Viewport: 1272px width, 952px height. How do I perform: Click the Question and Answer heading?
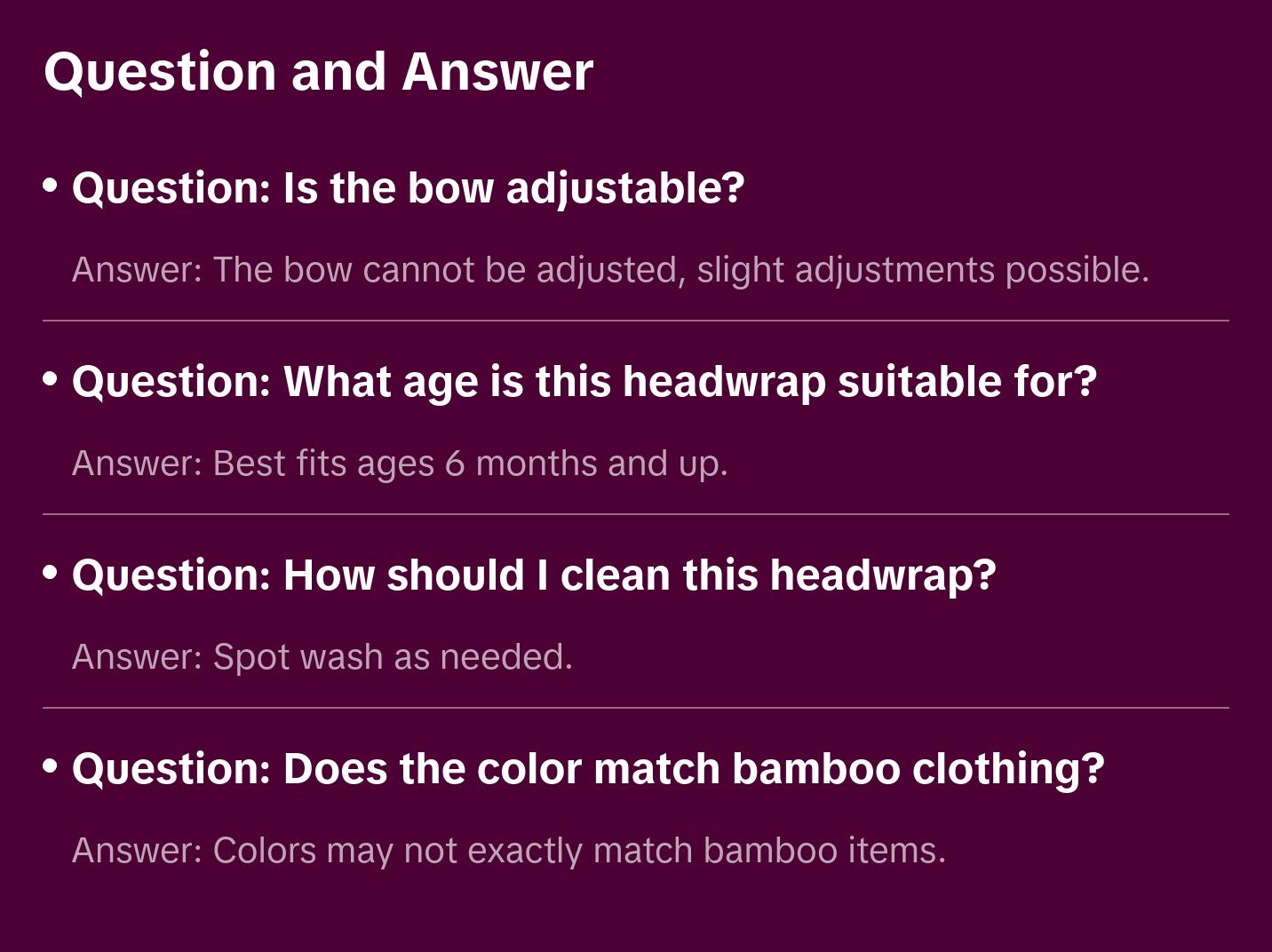pos(318,72)
